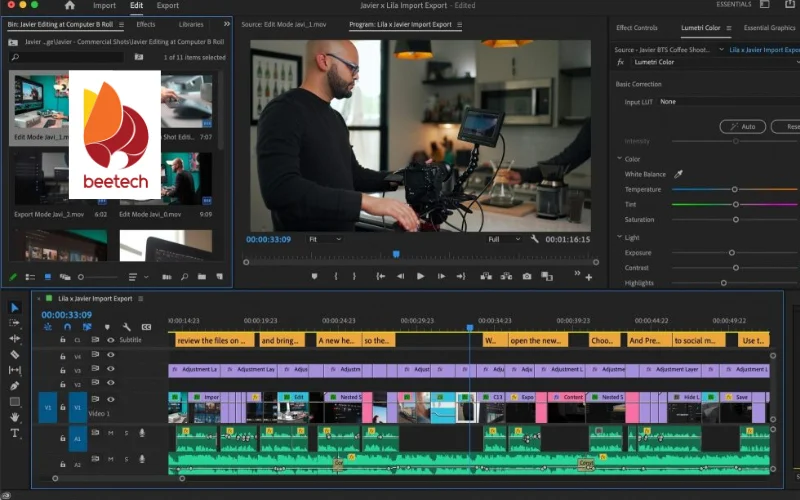The width and height of the screenshot is (800, 500).
Task: Open the Fit zoom level dropdown
Action: pyautogui.click(x=325, y=239)
